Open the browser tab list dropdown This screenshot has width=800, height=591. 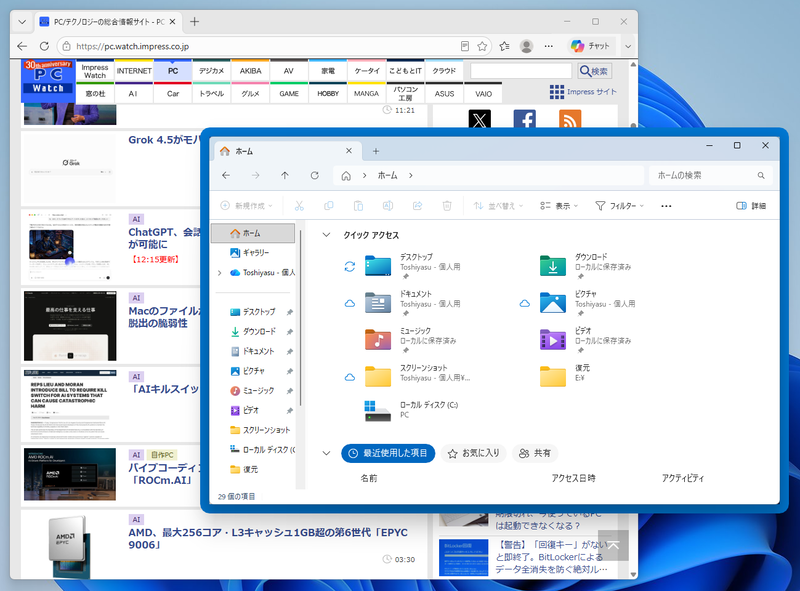click(22, 22)
